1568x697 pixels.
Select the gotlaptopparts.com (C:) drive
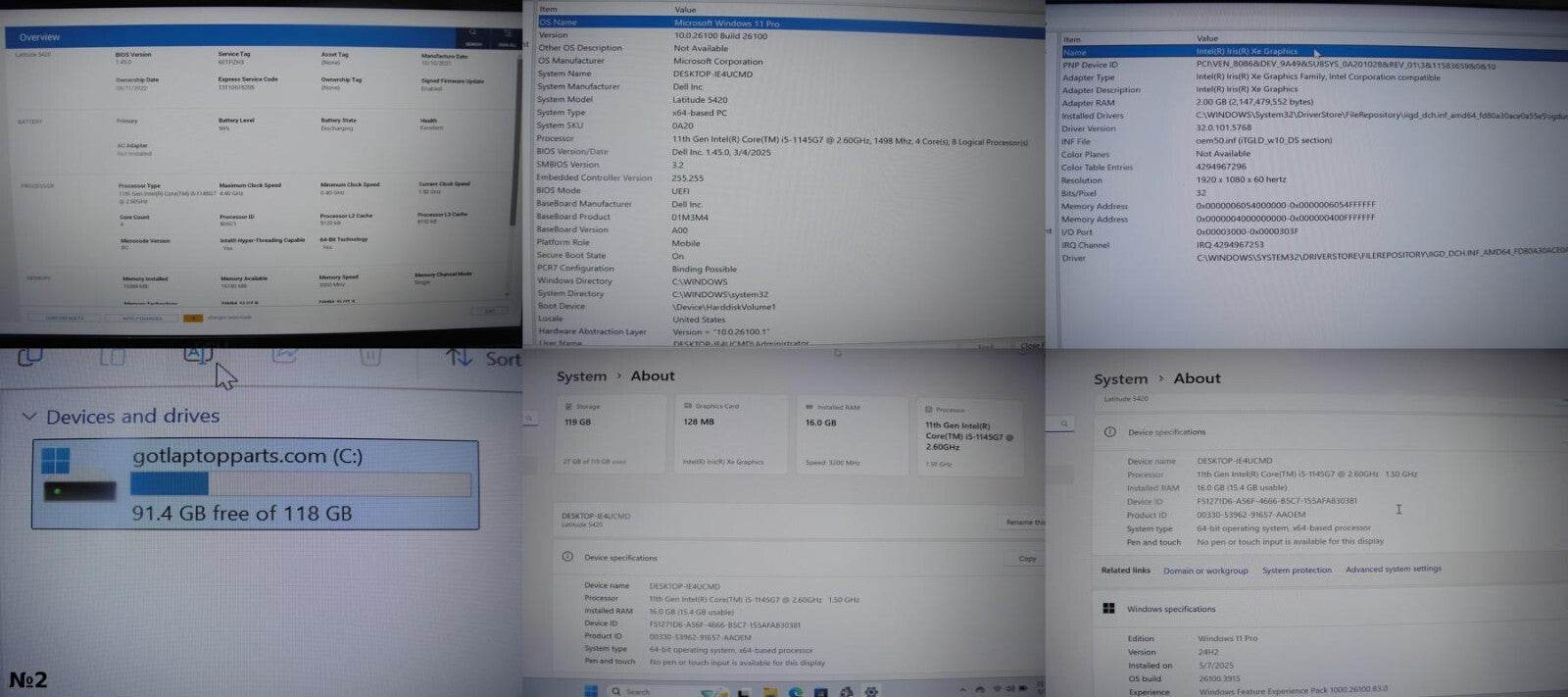[256, 484]
